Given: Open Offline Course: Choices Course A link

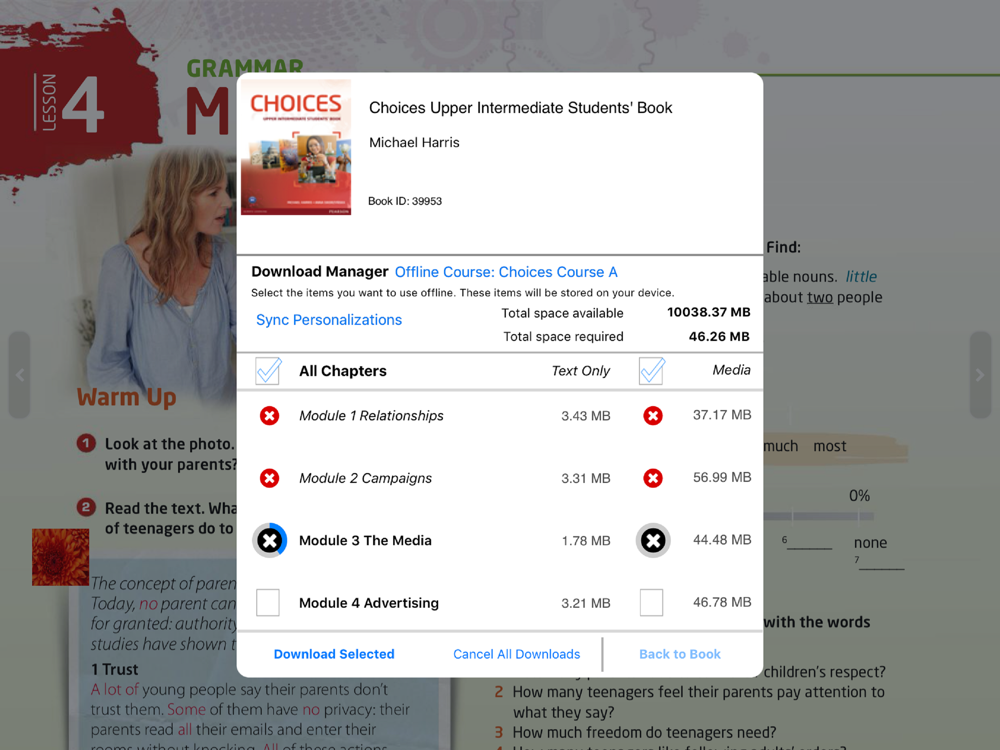Looking at the screenshot, I should click(506, 272).
